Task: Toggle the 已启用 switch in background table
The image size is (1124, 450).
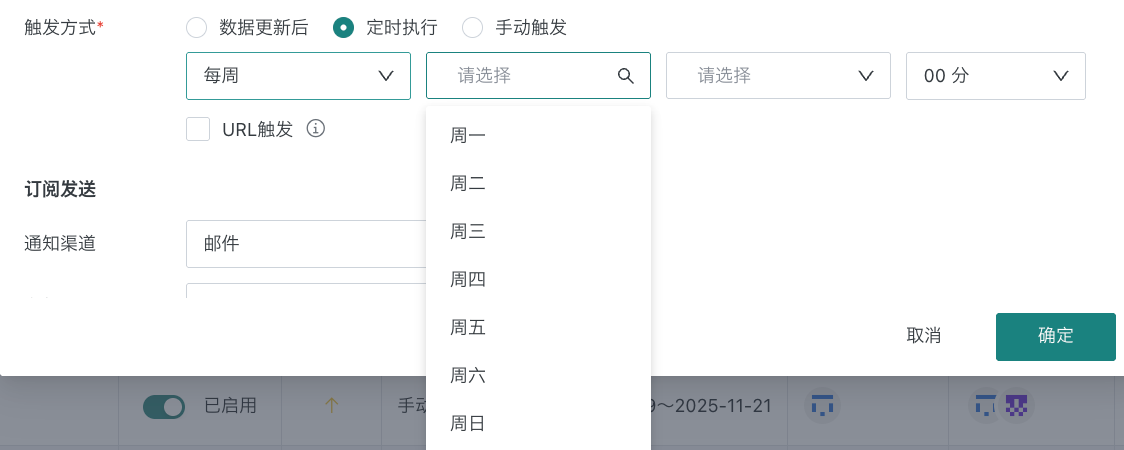Action: (164, 407)
